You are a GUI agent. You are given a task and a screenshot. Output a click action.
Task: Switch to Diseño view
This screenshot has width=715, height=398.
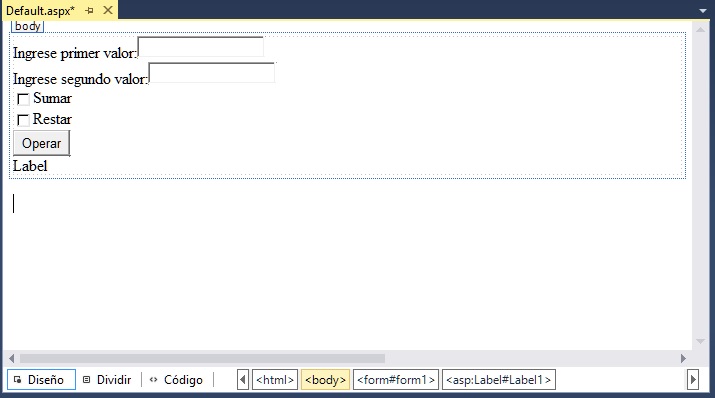tap(41, 380)
